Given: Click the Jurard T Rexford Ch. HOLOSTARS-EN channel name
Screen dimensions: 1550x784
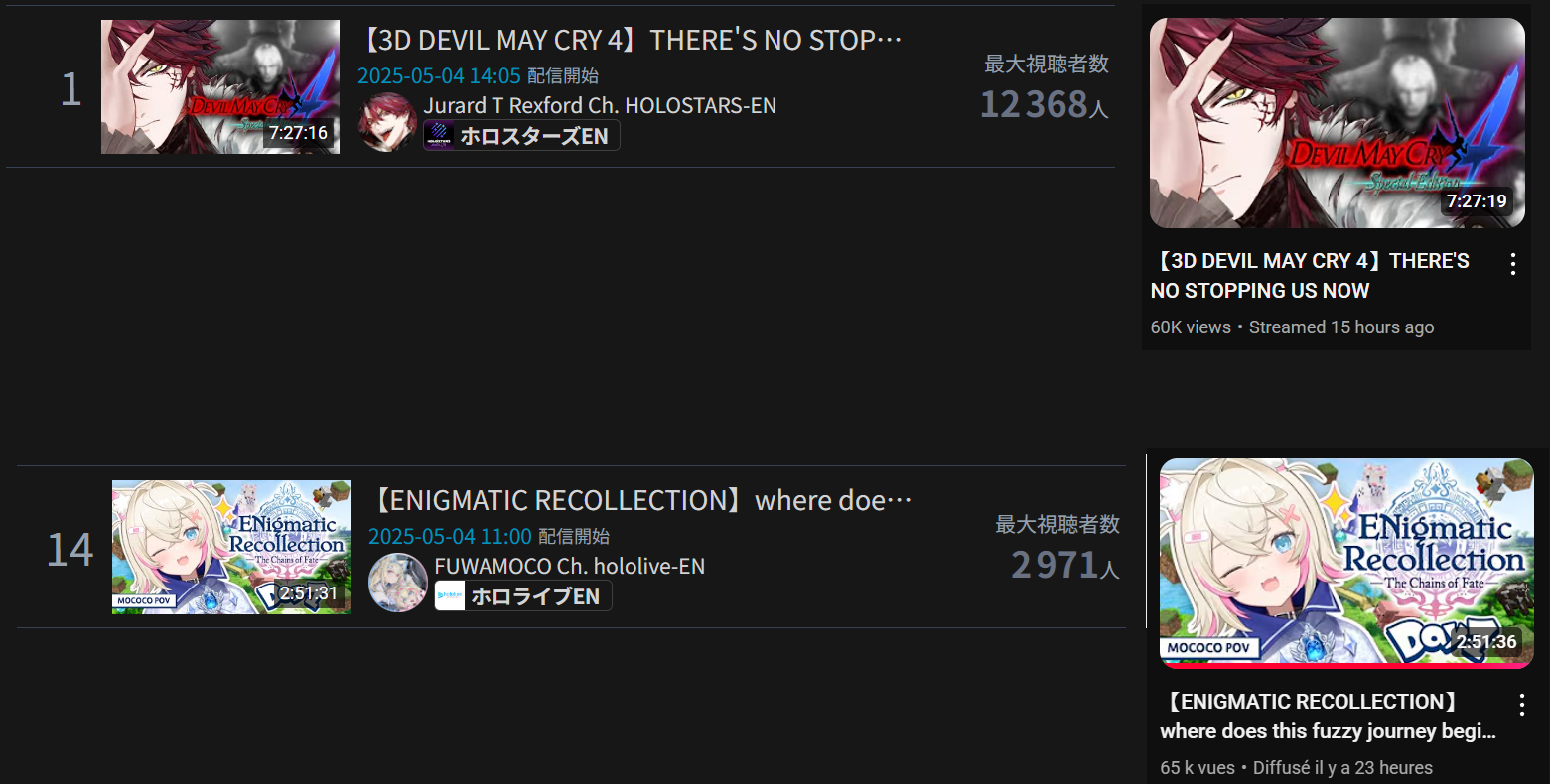Looking at the screenshot, I should [x=600, y=105].
